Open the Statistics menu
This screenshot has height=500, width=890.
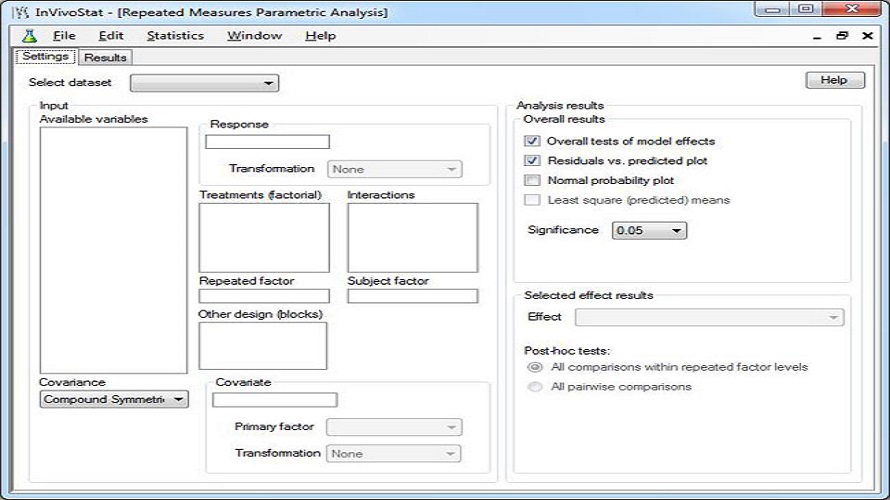[175, 36]
